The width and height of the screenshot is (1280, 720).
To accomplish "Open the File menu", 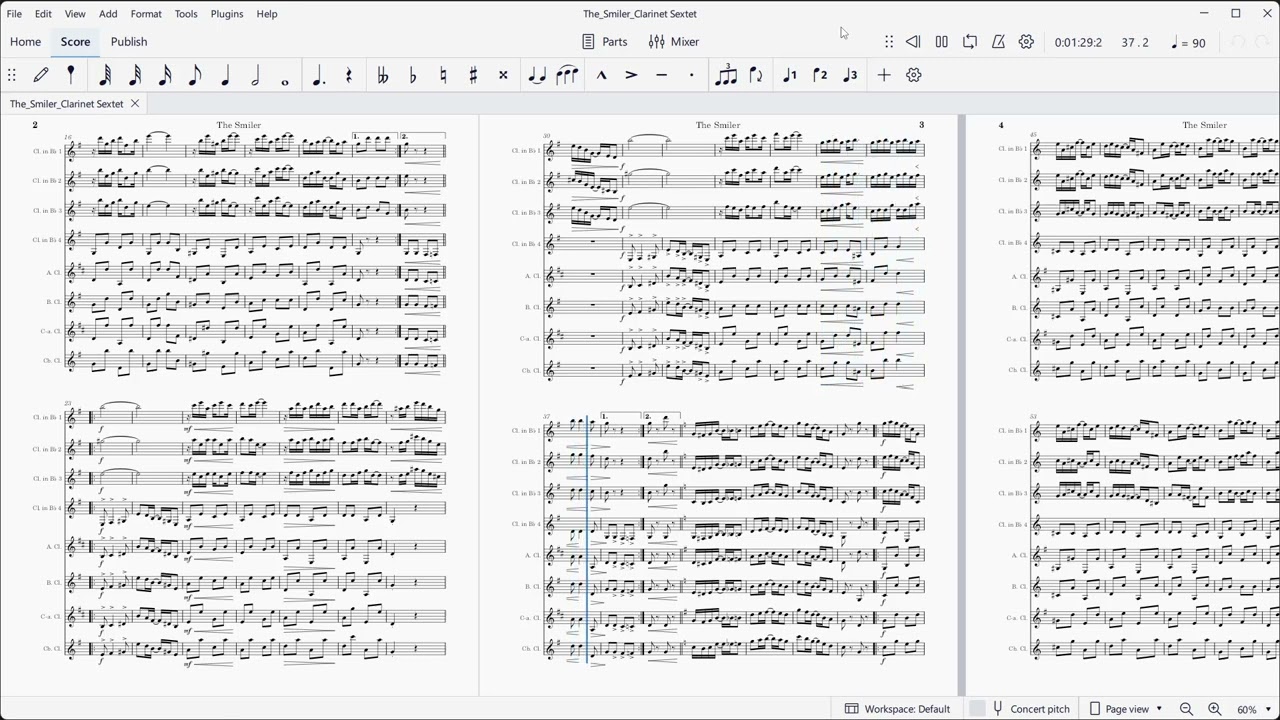I will 14,14.
